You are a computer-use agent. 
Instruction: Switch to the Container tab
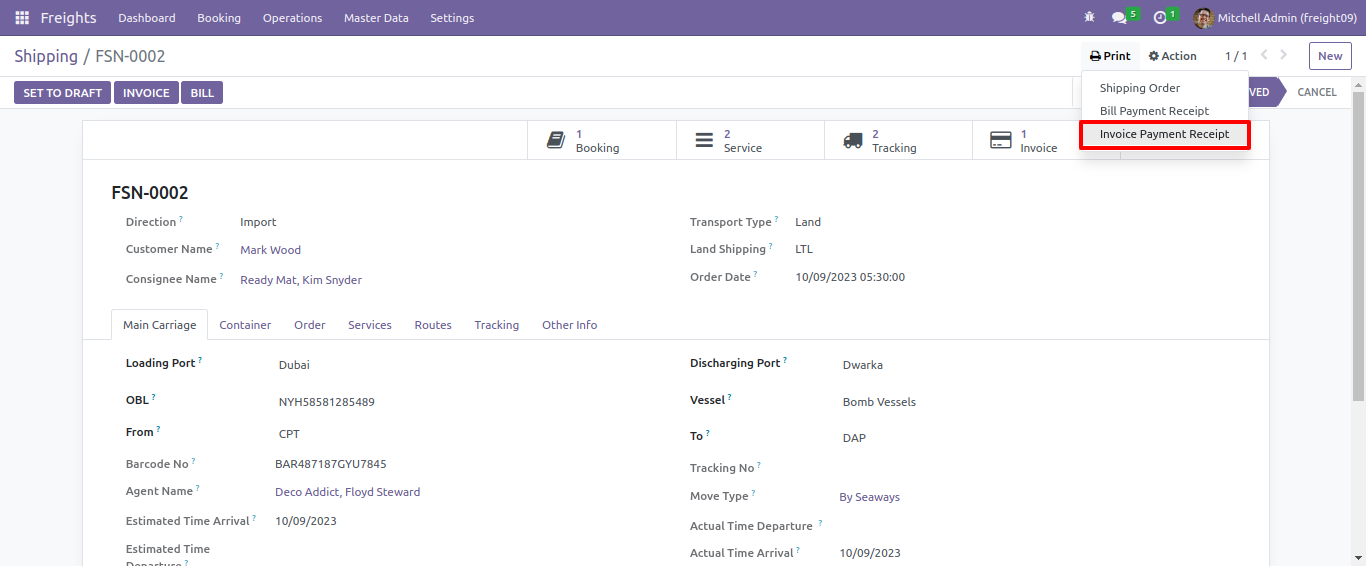coord(245,325)
